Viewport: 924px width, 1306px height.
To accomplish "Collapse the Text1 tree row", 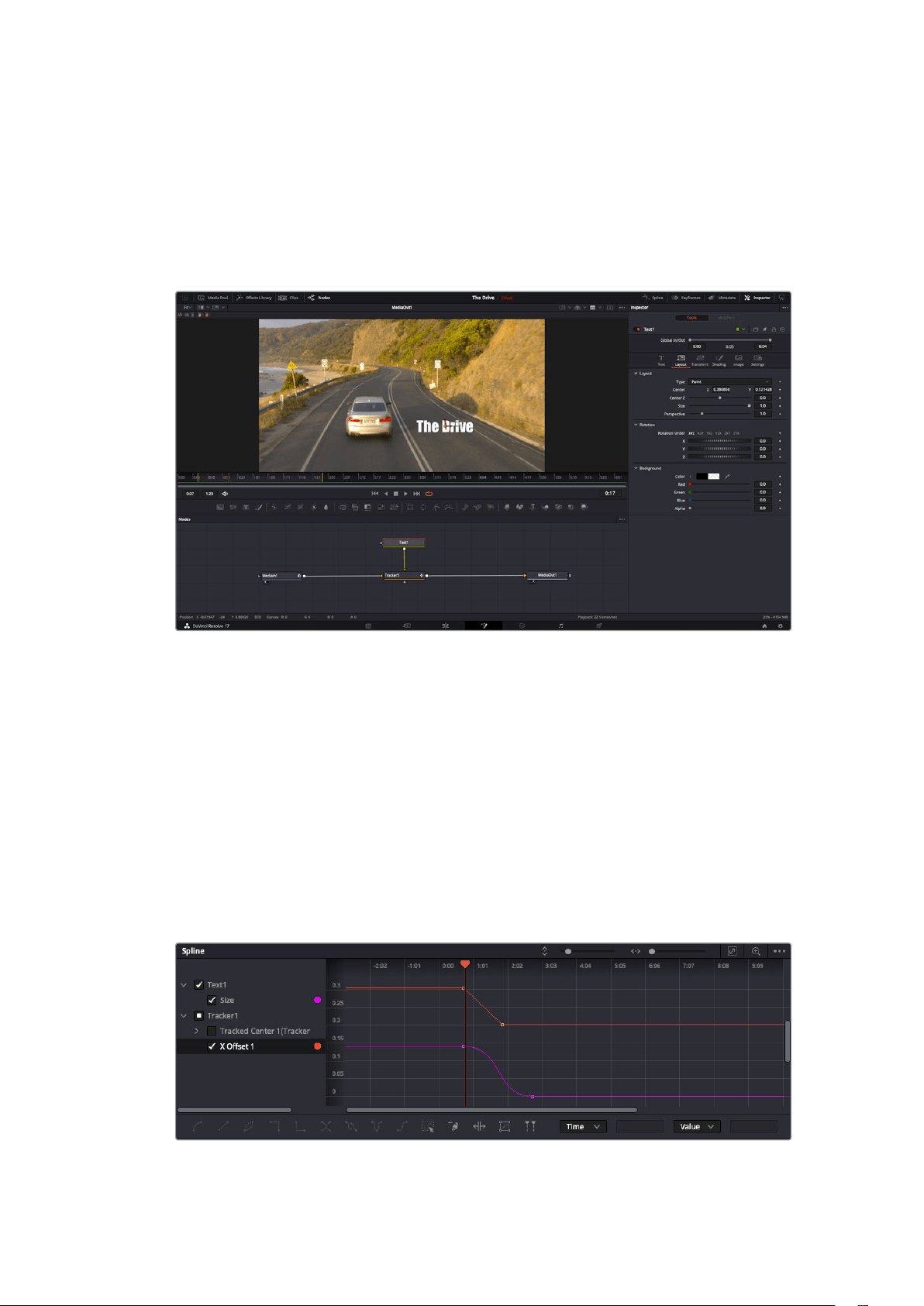I will click(184, 985).
